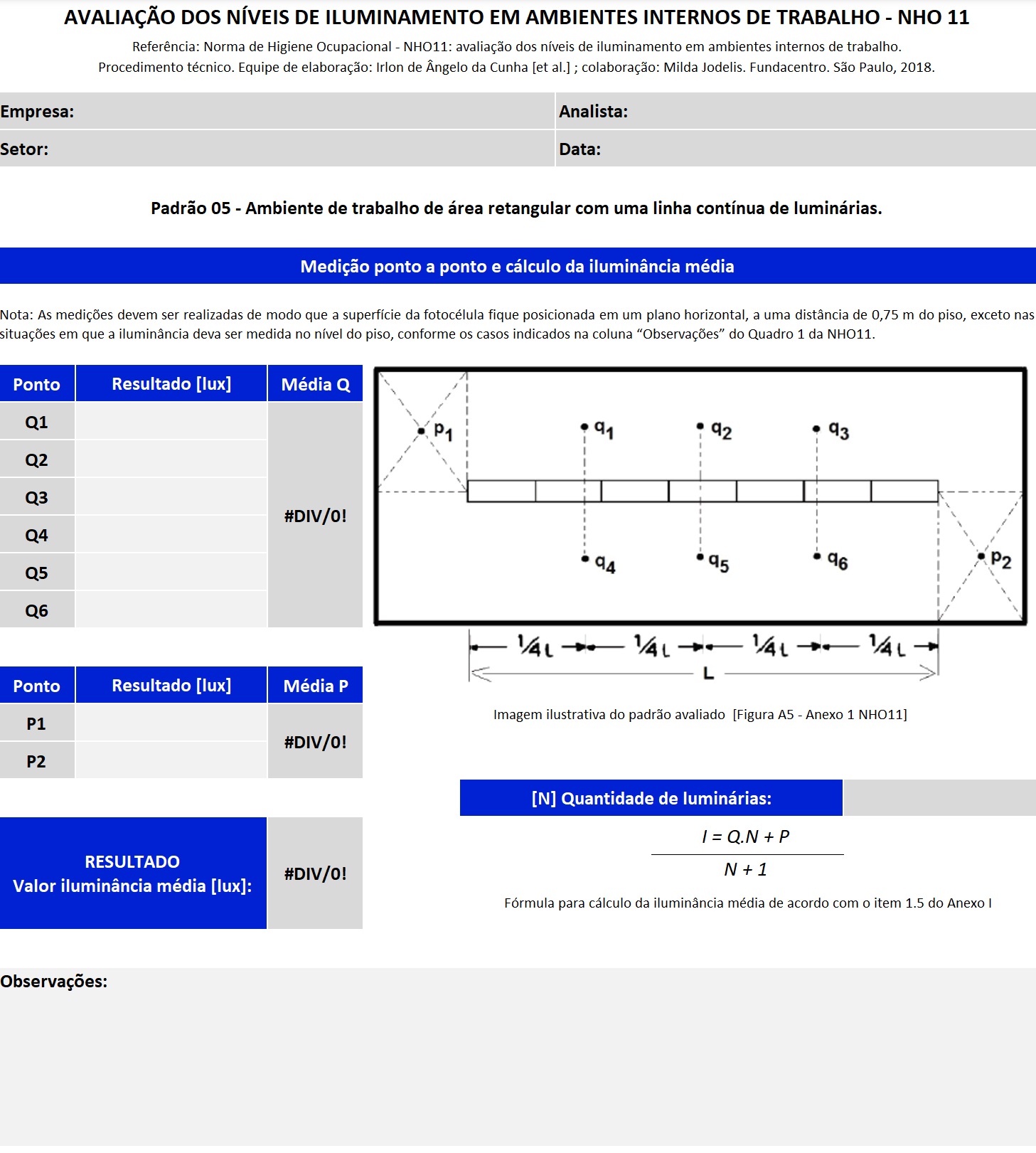Viewport: 1036px width, 1153px height.
Task: Select the Q2 result lux cell
Action: 171,459
